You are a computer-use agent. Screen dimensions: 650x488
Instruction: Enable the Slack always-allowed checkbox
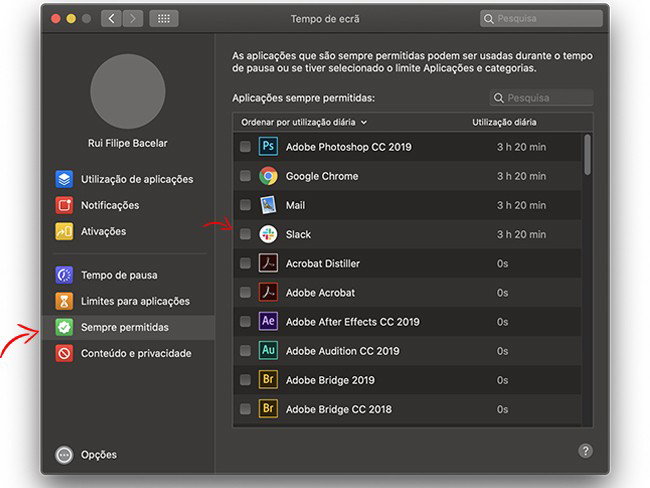[x=245, y=234]
